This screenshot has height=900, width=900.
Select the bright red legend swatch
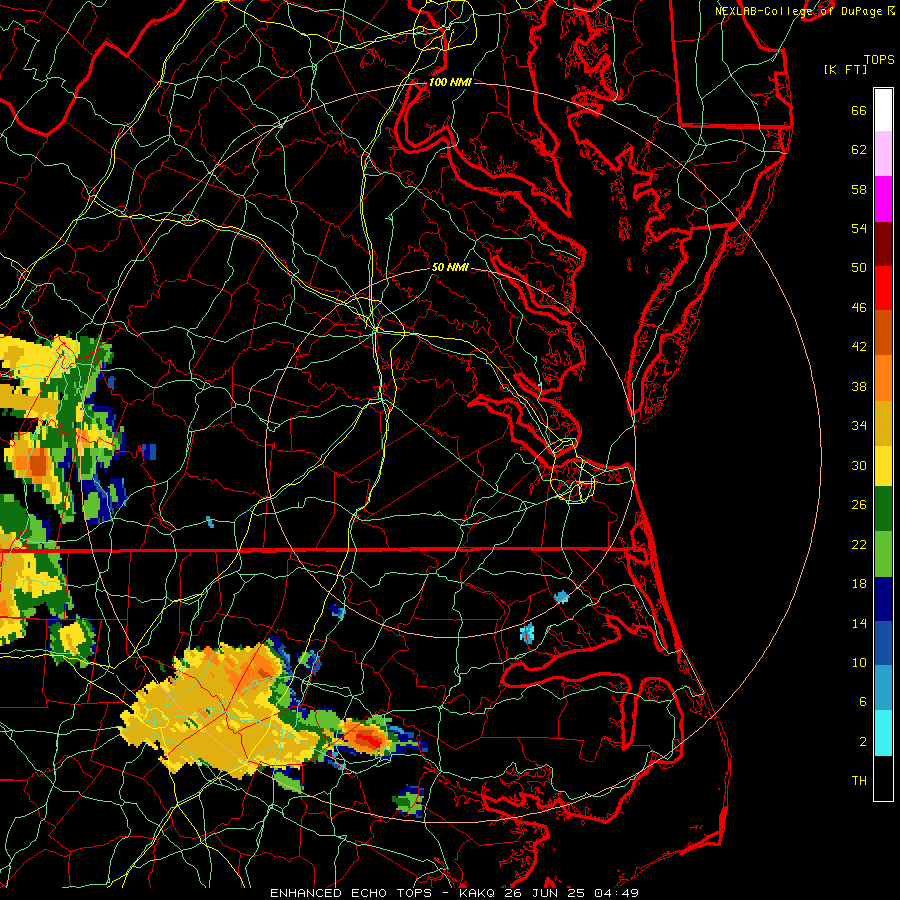pos(883,288)
